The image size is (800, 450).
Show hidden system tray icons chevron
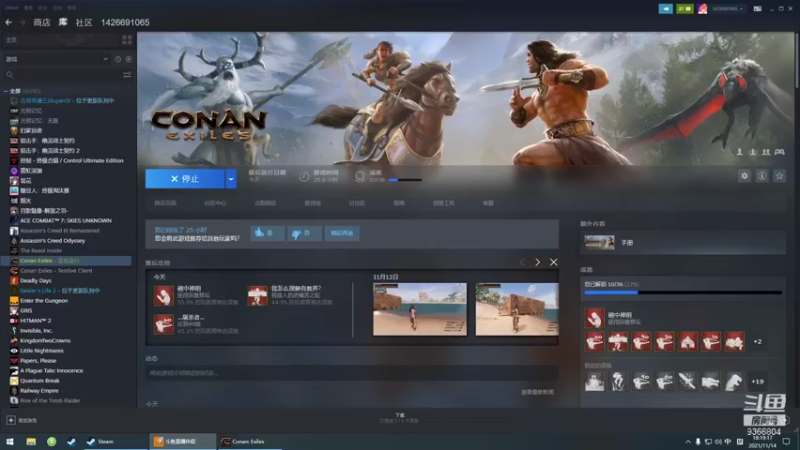tap(688, 441)
